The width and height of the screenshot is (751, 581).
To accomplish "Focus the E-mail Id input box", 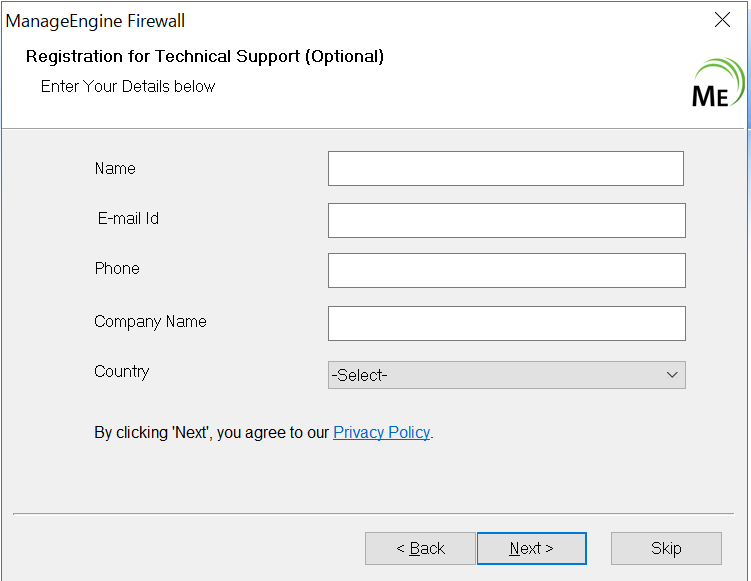I will coord(506,221).
